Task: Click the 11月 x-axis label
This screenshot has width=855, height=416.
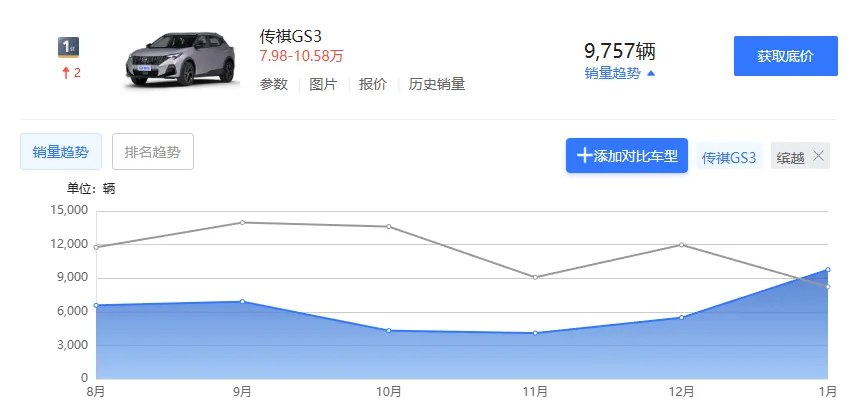Action: (535, 391)
